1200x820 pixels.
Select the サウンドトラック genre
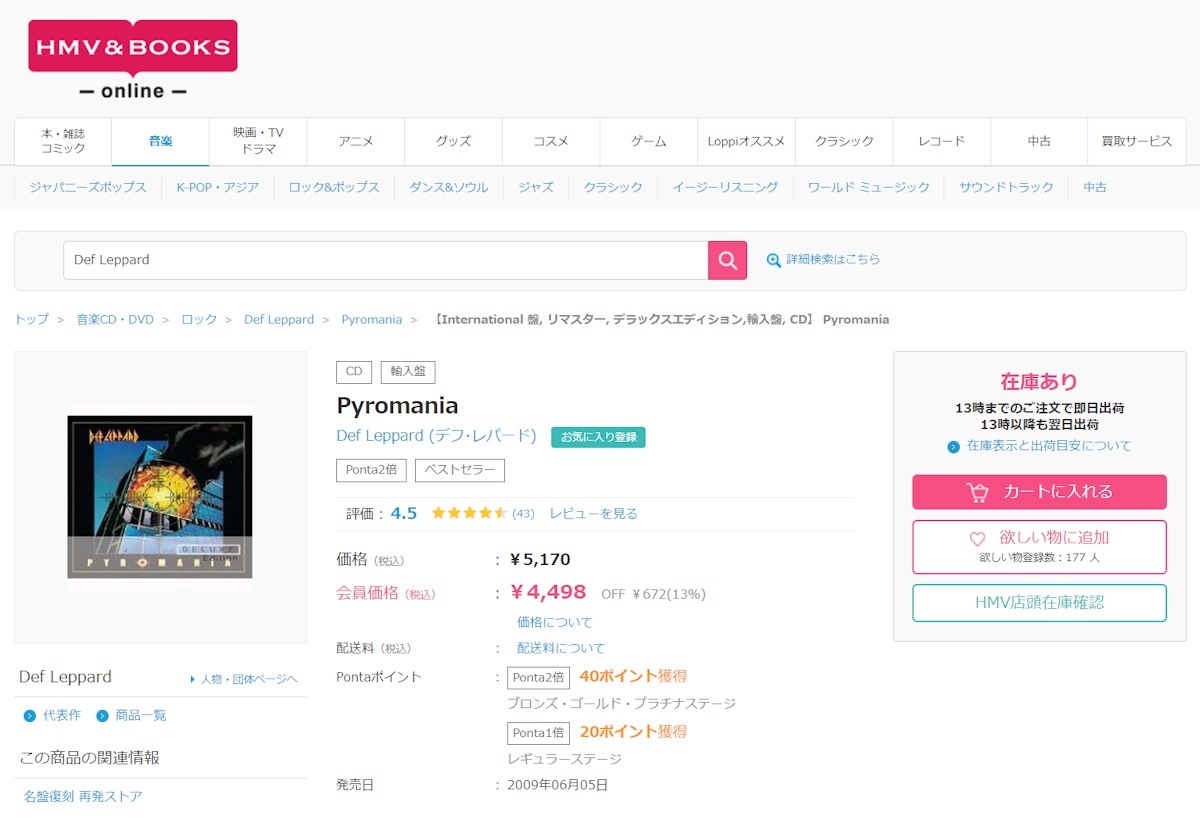pos(1007,187)
